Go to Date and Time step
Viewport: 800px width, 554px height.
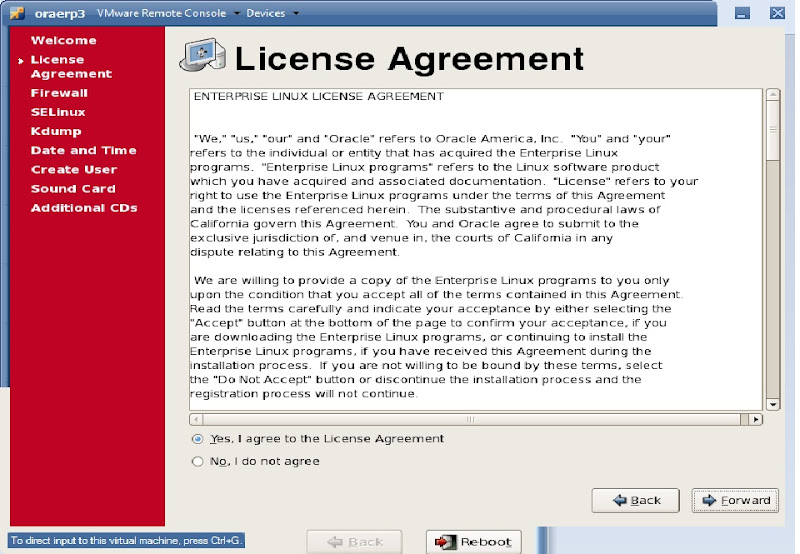tap(83, 150)
